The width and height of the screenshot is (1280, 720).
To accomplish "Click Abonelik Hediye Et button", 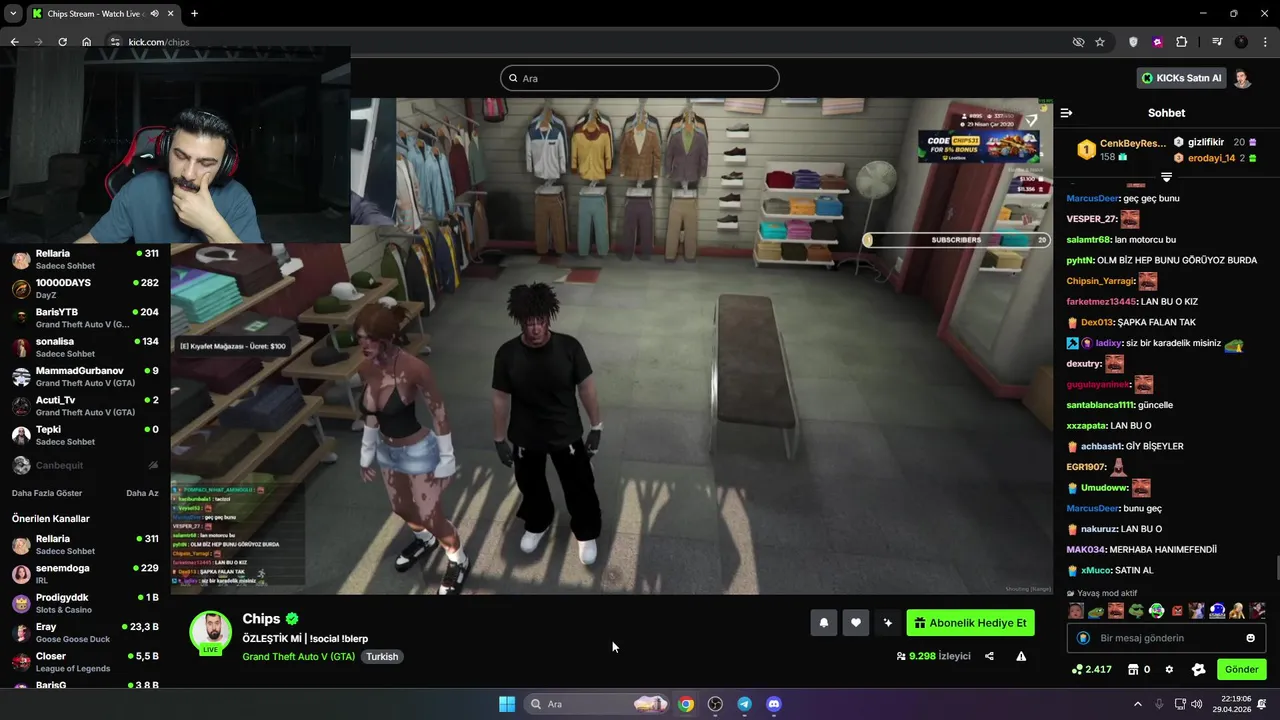I will click(970, 623).
